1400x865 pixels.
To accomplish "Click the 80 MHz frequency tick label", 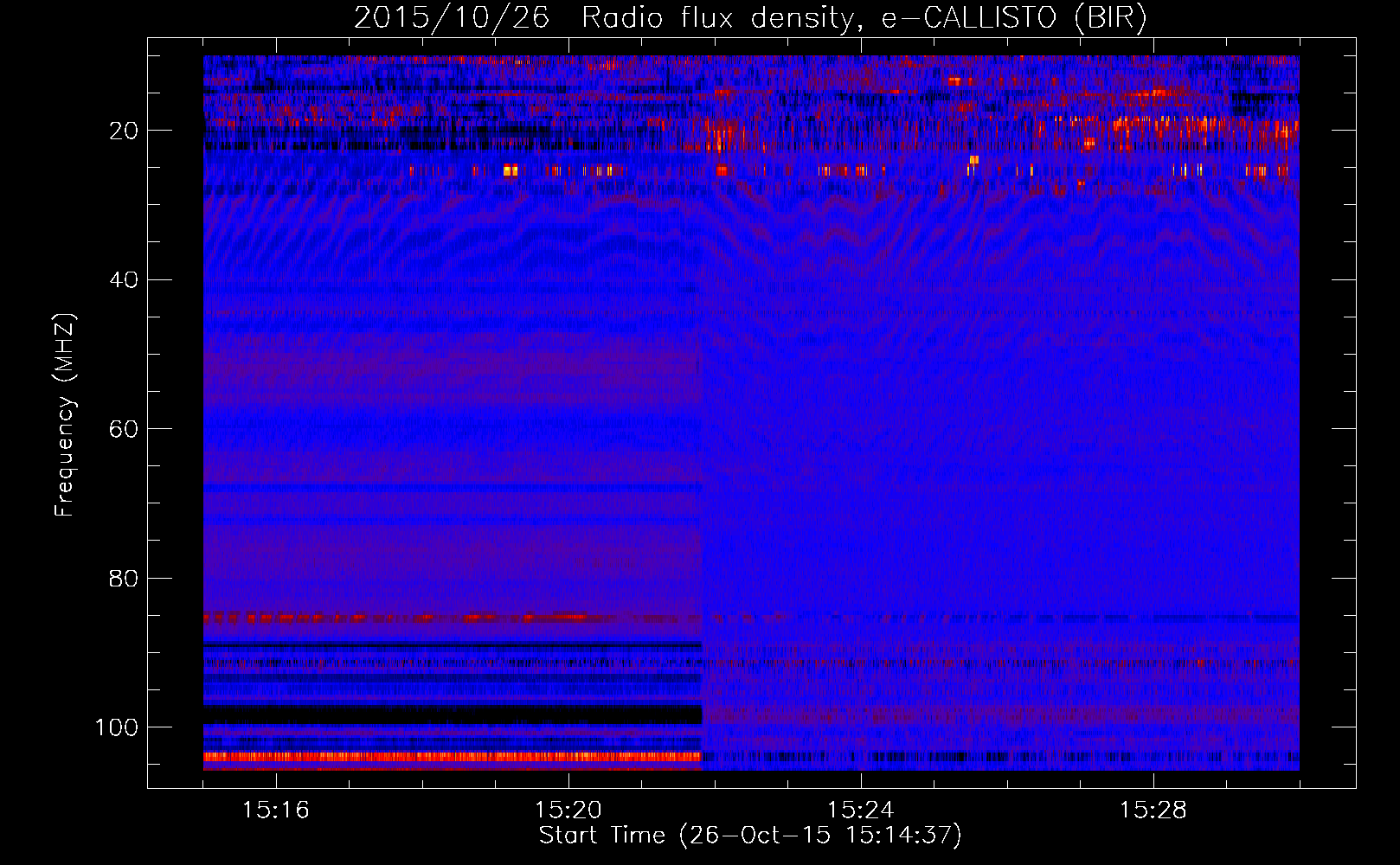I will pyautogui.click(x=125, y=579).
